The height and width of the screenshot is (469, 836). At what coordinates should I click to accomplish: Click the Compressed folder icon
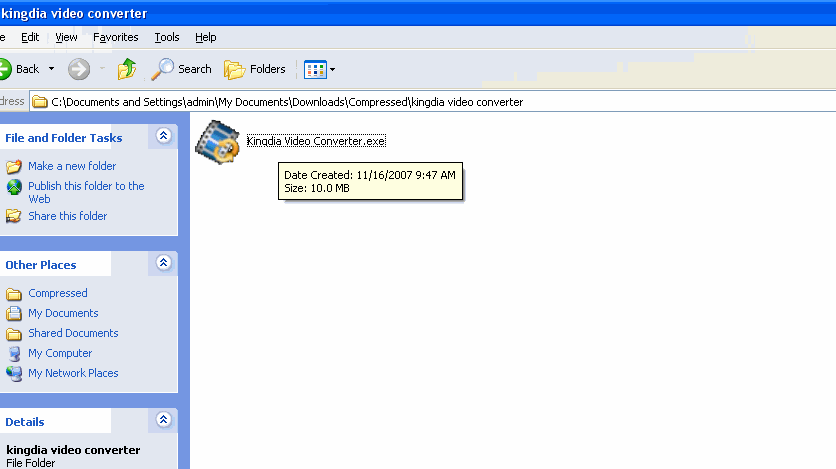(14, 294)
